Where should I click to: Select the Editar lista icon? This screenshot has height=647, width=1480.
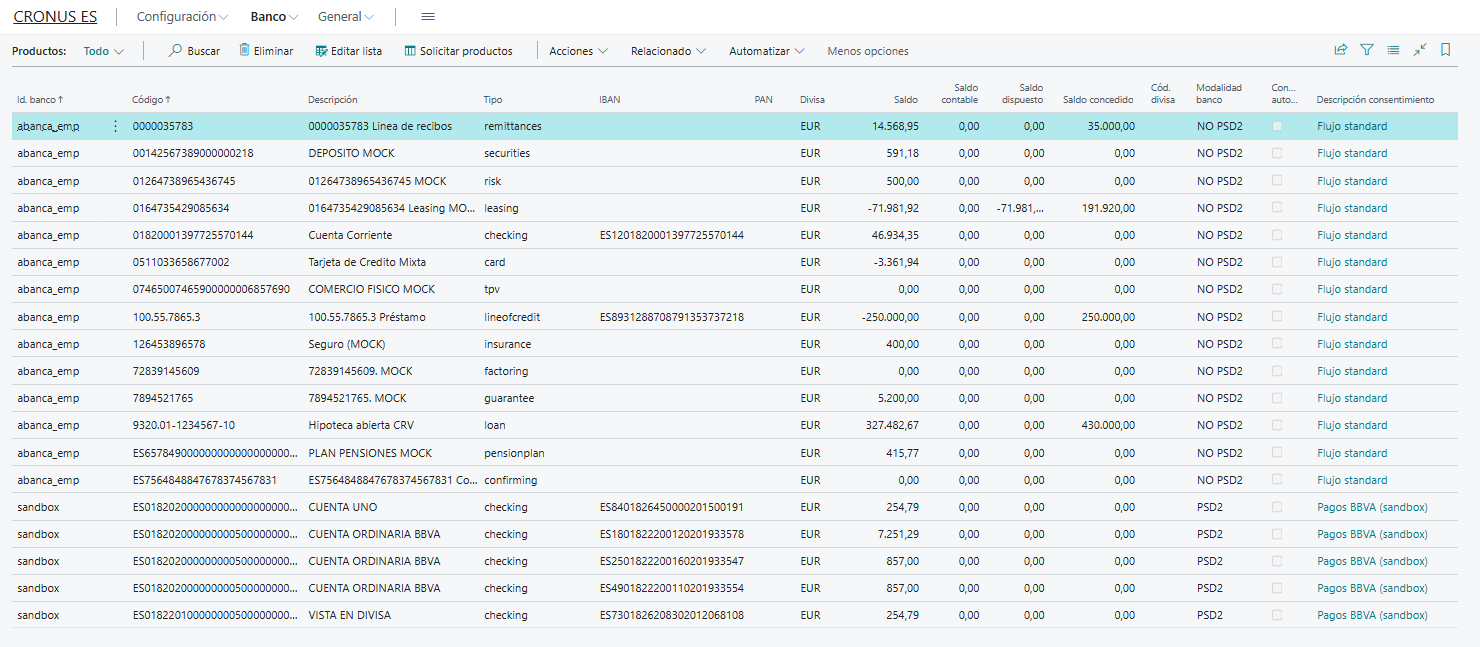pyautogui.click(x=321, y=51)
